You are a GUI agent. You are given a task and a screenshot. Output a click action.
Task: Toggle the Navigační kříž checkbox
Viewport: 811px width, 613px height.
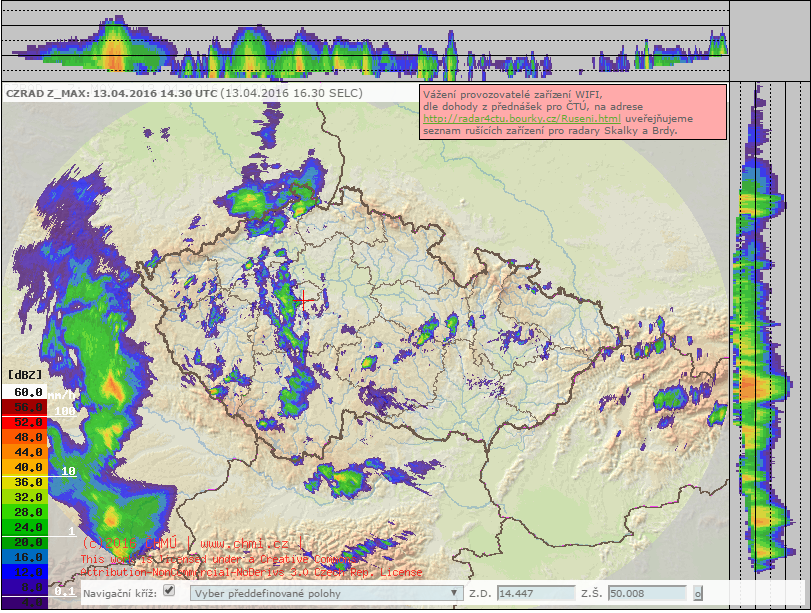[x=169, y=590]
